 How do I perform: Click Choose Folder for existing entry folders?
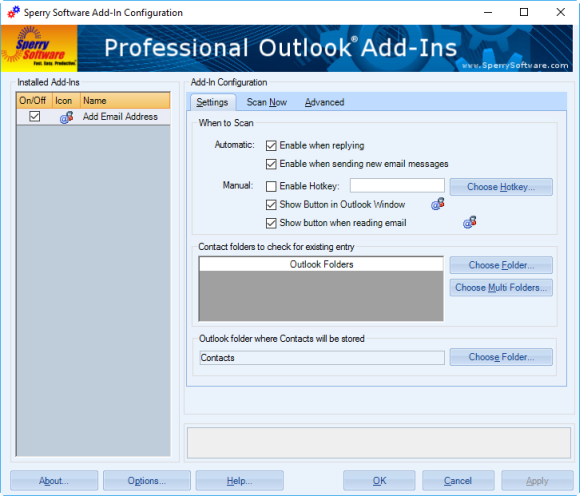click(501, 265)
